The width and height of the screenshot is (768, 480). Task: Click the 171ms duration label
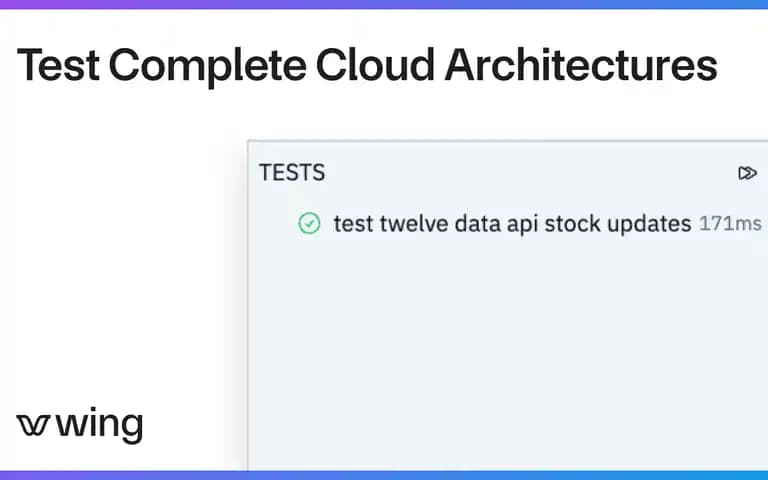coord(730,224)
